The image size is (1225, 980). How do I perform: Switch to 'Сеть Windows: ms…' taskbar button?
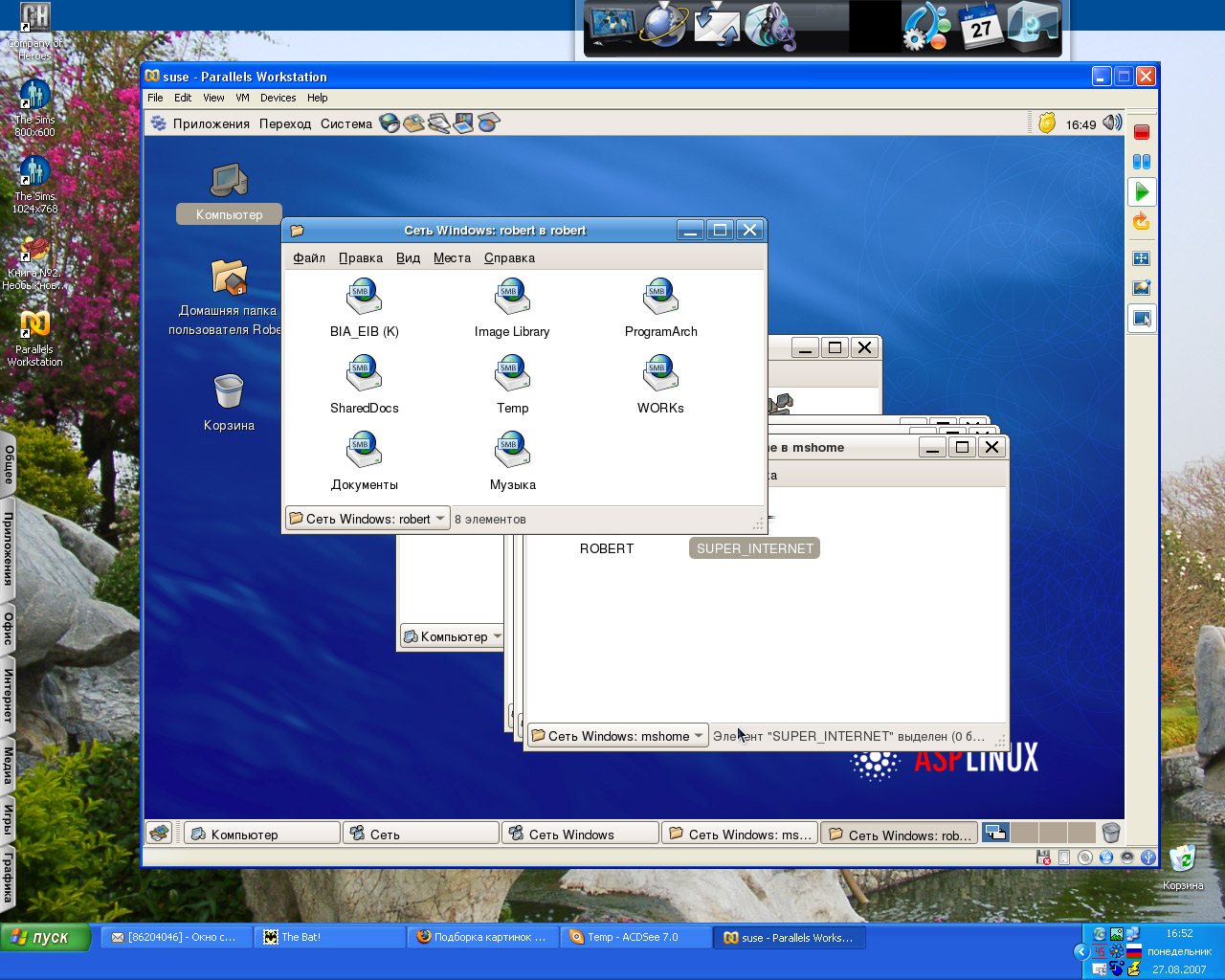click(x=740, y=834)
